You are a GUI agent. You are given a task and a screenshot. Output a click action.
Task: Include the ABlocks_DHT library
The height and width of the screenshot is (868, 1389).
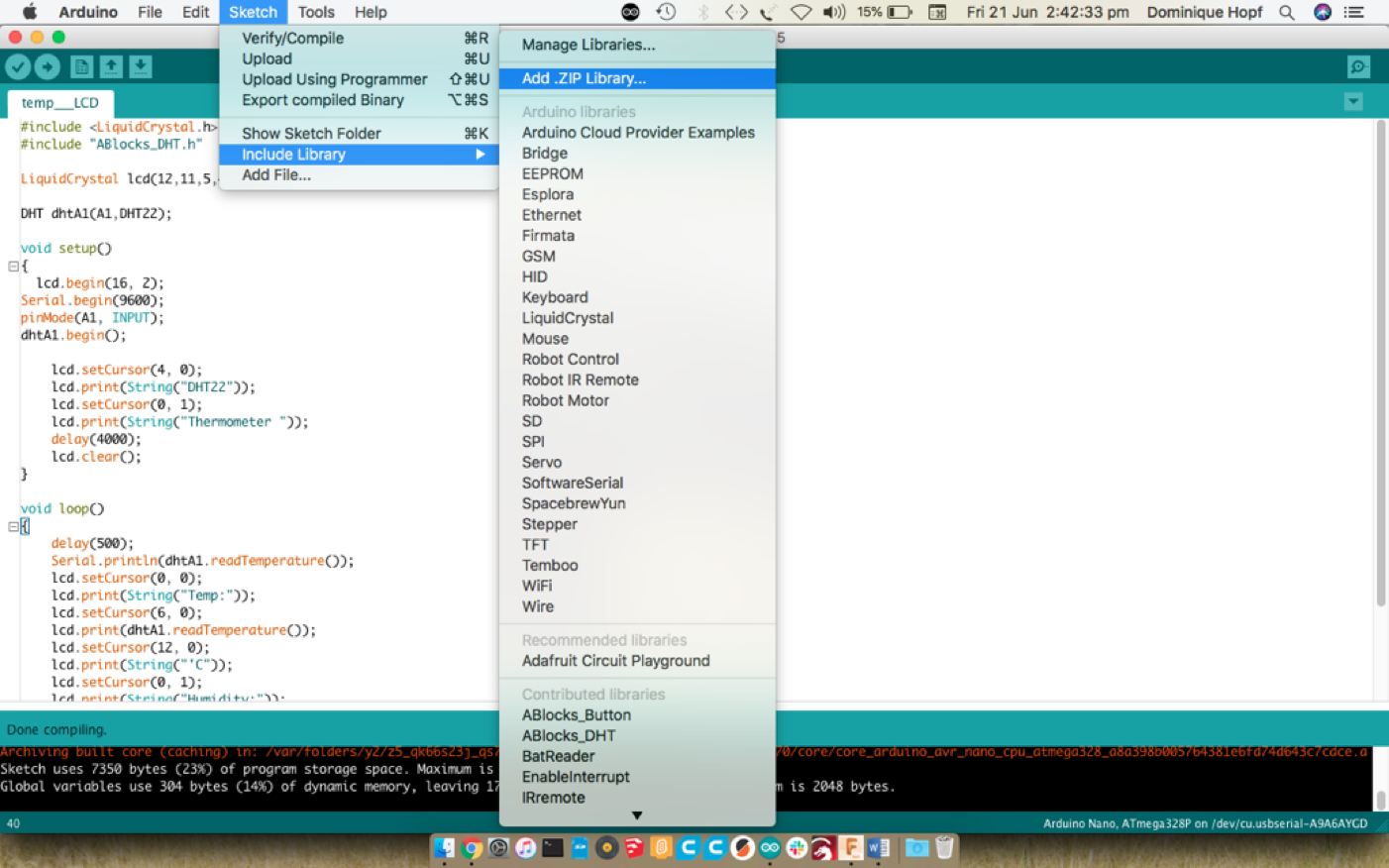pyautogui.click(x=637, y=735)
